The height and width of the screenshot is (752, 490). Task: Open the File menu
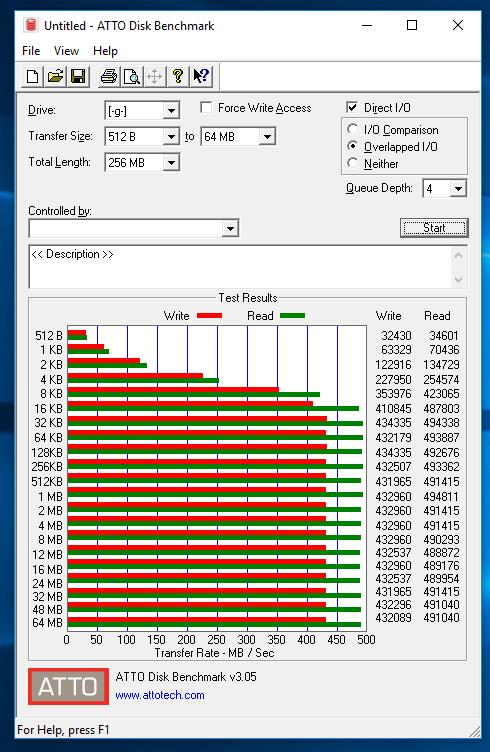[x=31, y=51]
